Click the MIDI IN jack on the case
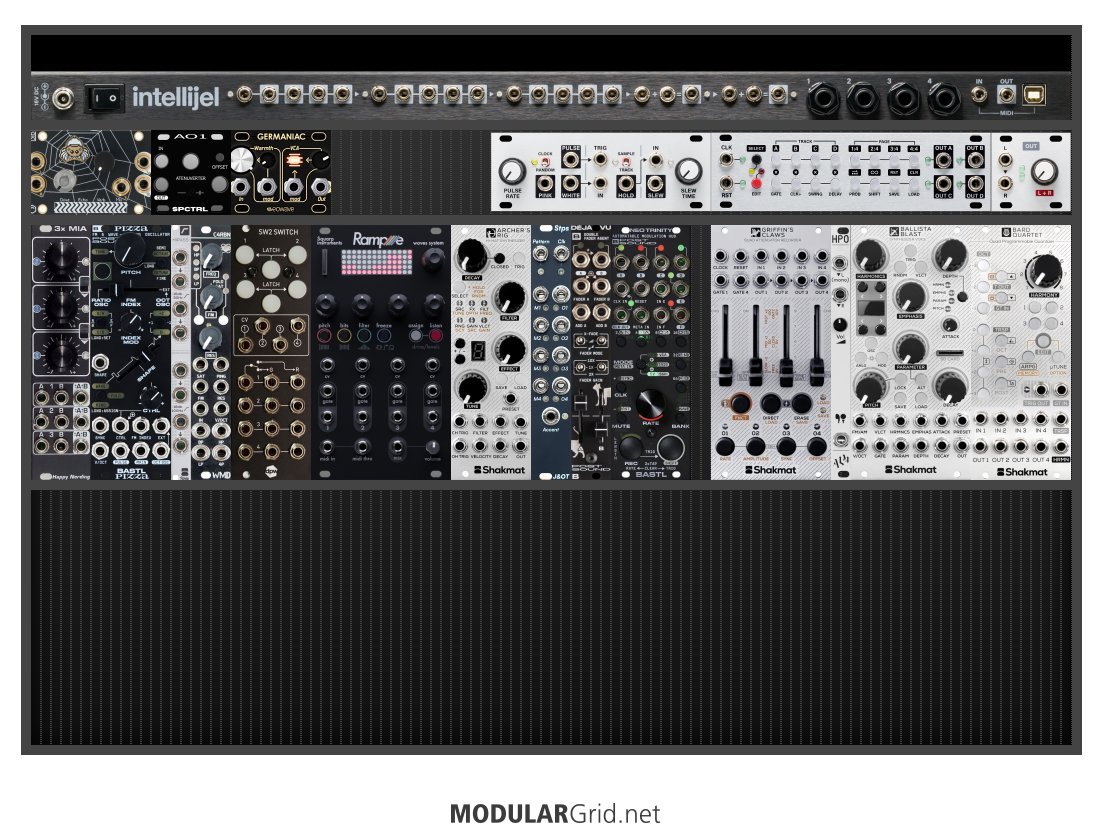This screenshot has height=835, width=1112. tap(979, 94)
